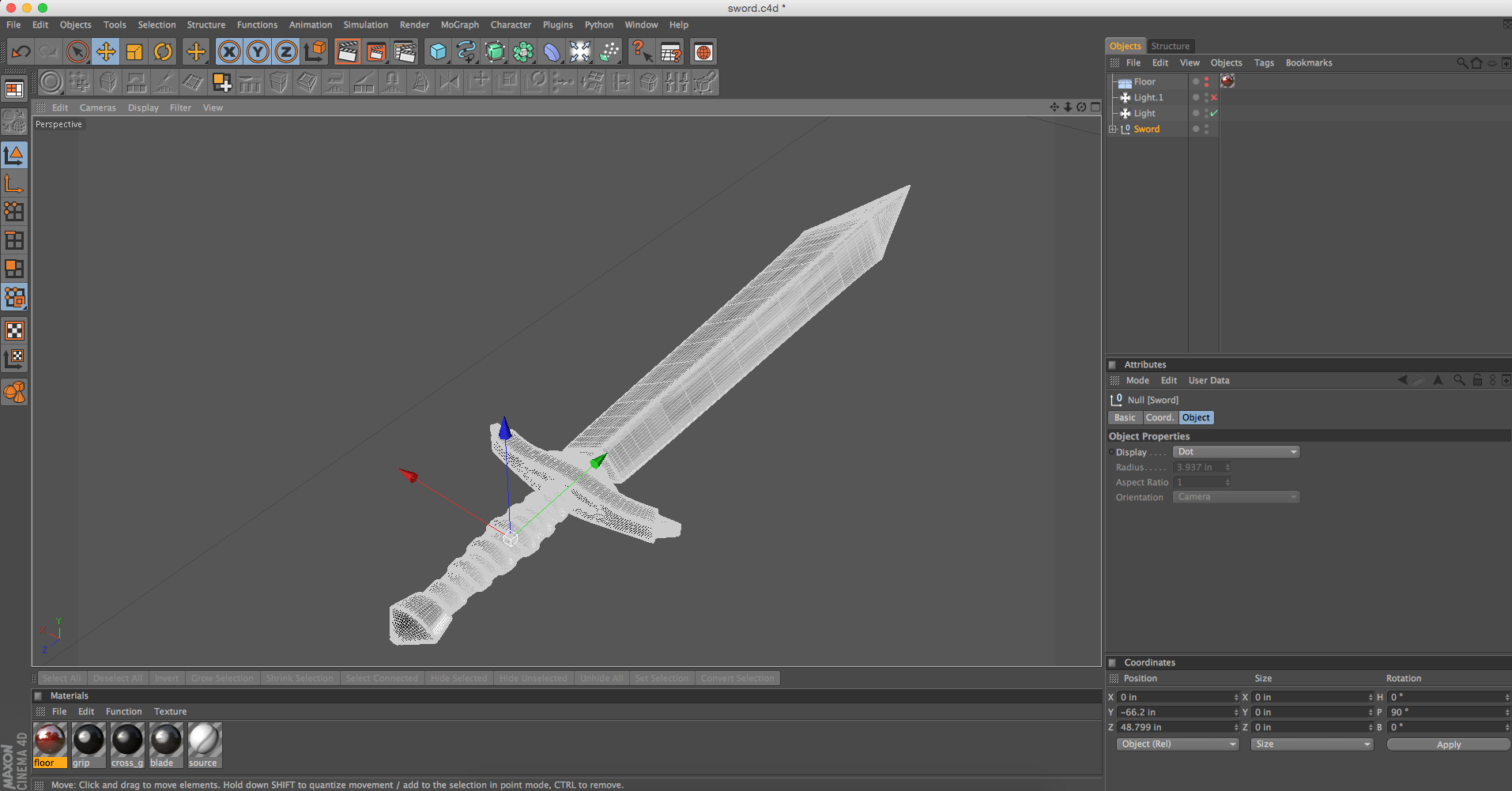Select the Scale tool

coord(134,51)
